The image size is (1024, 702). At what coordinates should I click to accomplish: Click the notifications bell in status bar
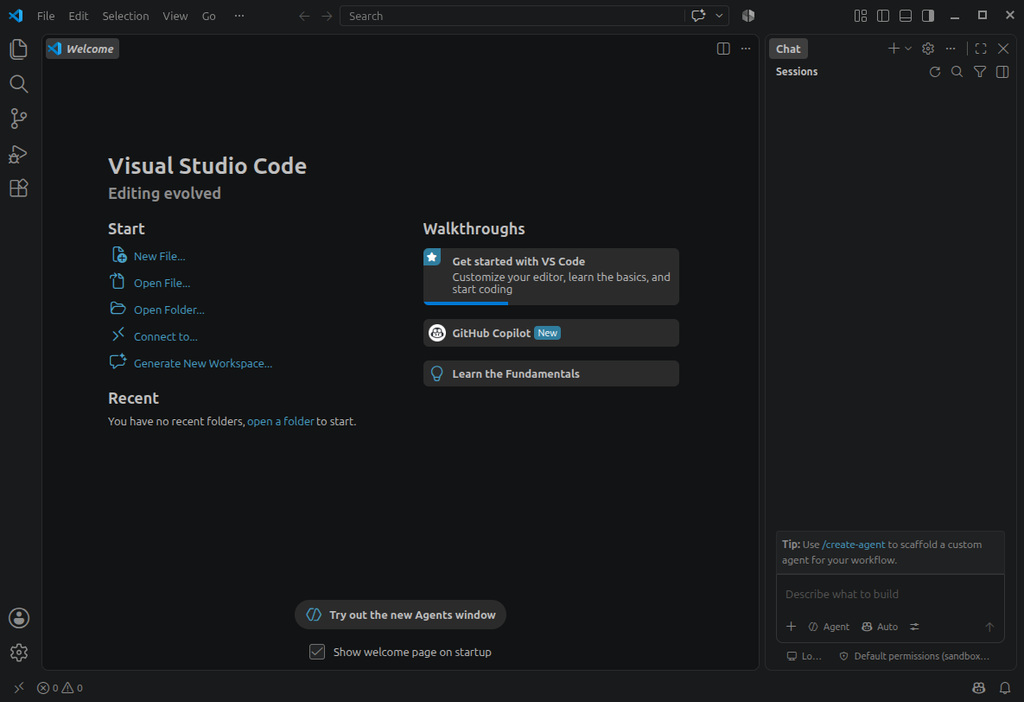coord(1005,688)
